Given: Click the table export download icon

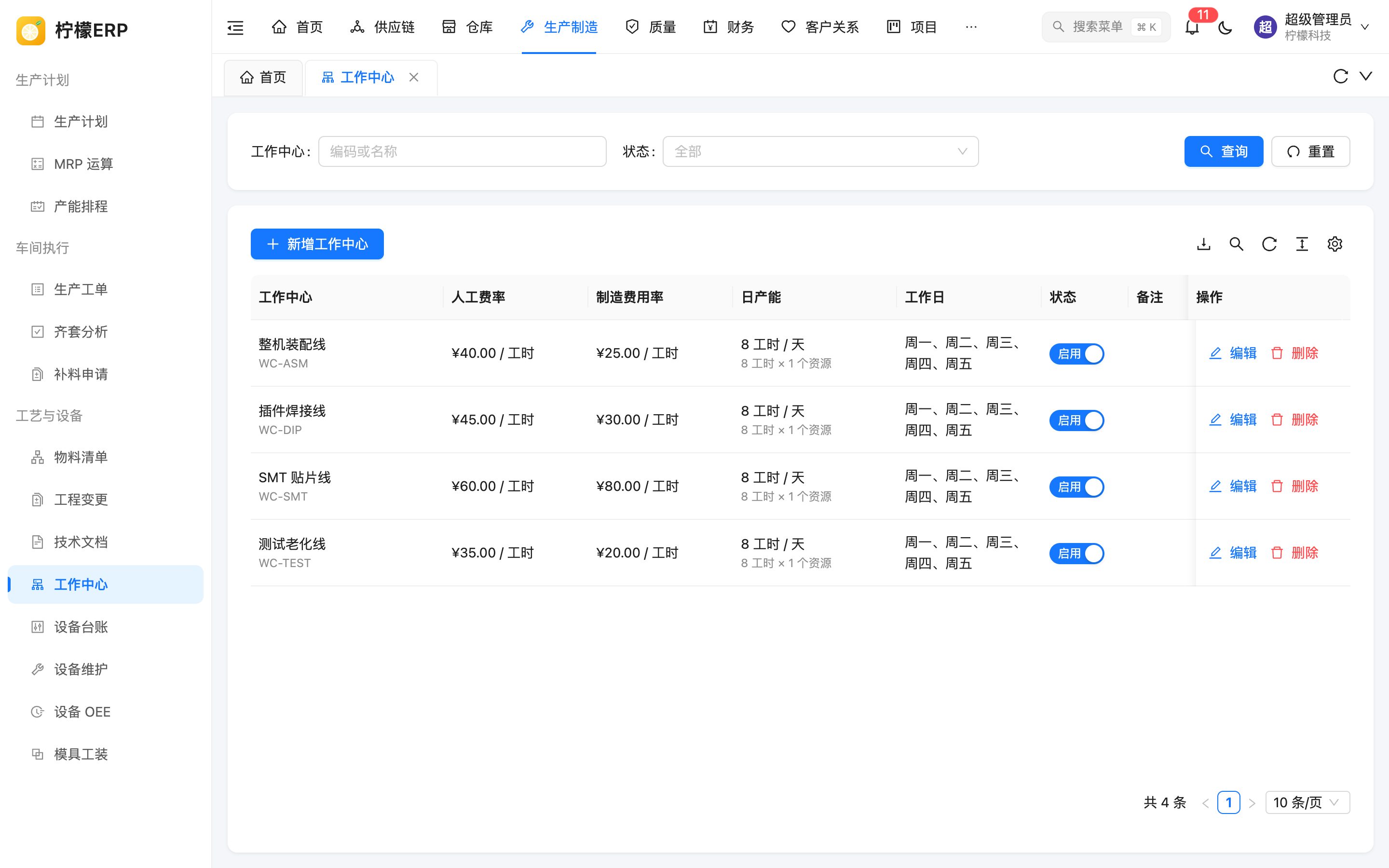Looking at the screenshot, I should [x=1204, y=244].
